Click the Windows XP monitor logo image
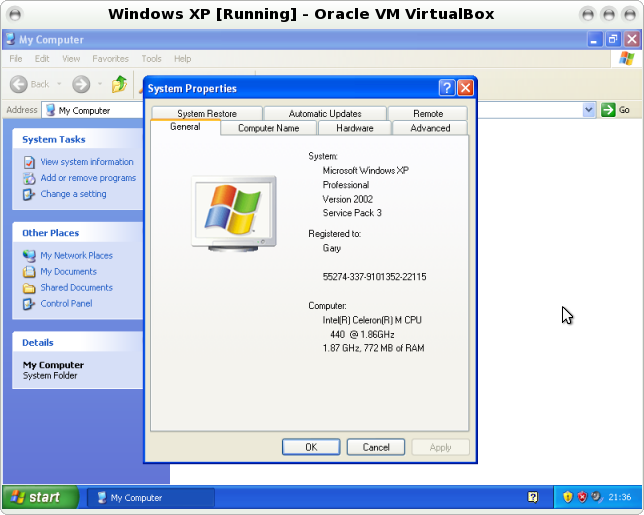The height and width of the screenshot is (515, 644). tap(234, 213)
